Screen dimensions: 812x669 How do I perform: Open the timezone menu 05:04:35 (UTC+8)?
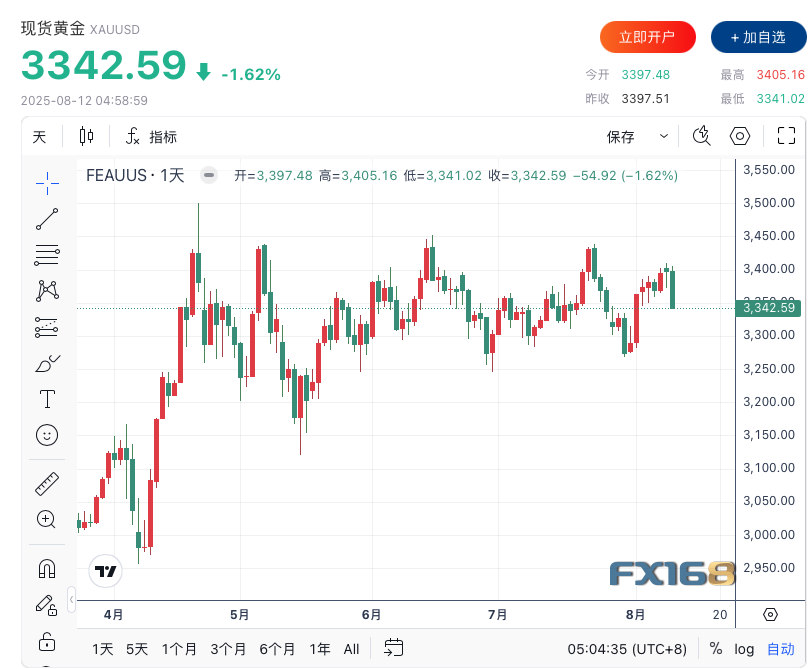pyautogui.click(x=627, y=649)
